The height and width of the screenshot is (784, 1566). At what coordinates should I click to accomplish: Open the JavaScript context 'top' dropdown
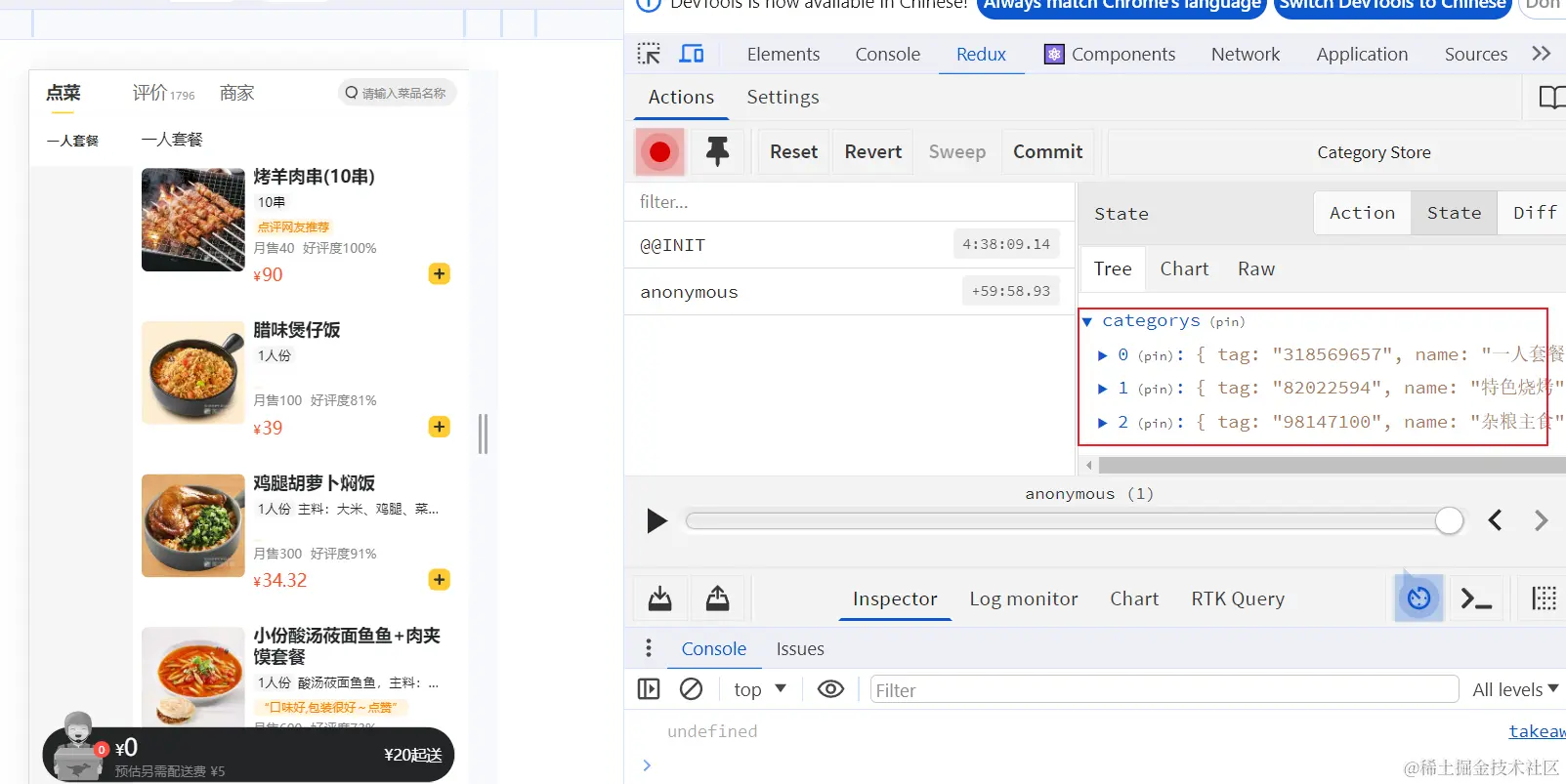pos(760,689)
